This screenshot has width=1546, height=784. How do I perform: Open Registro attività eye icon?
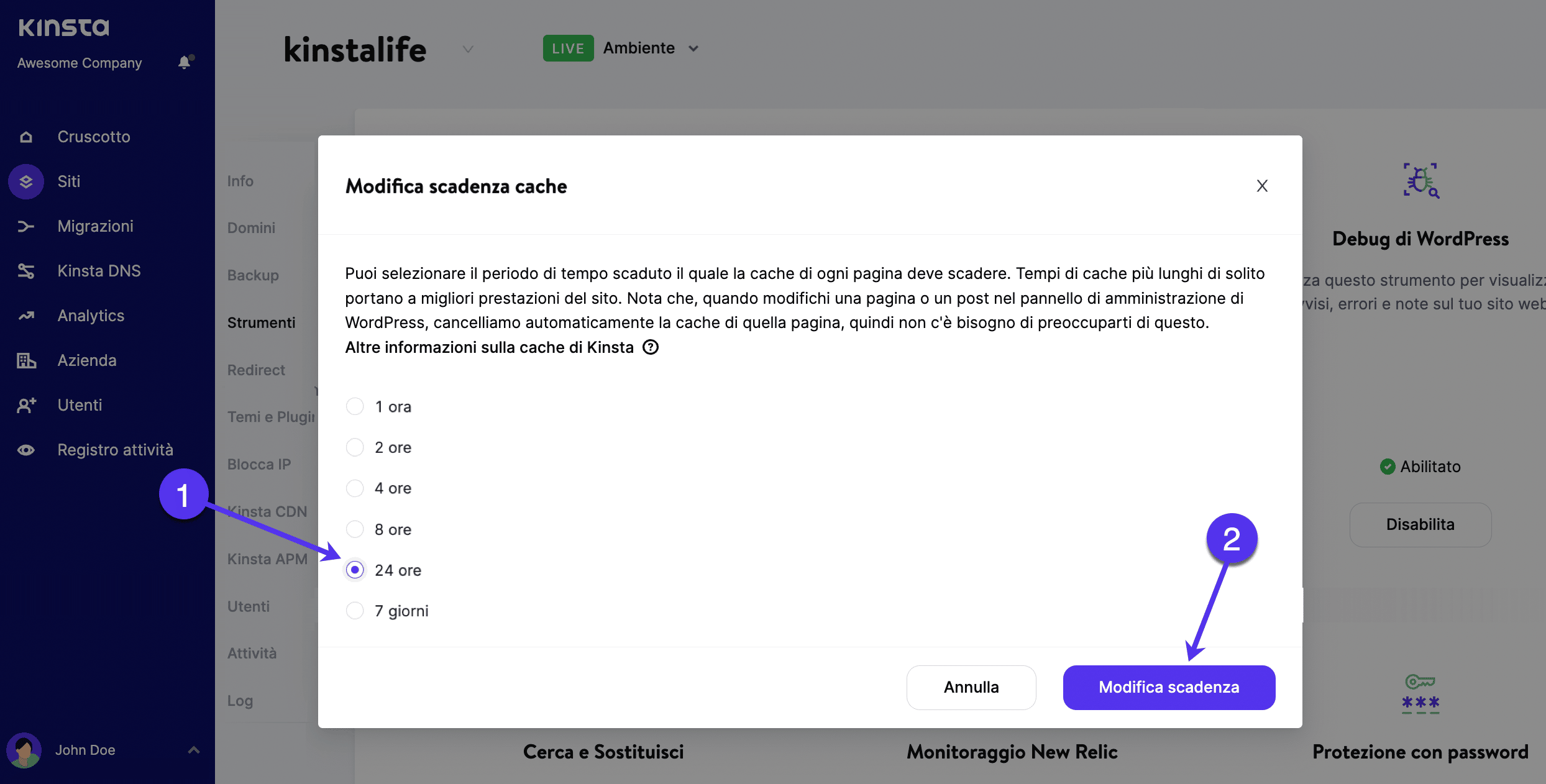(x=26, y=449)
